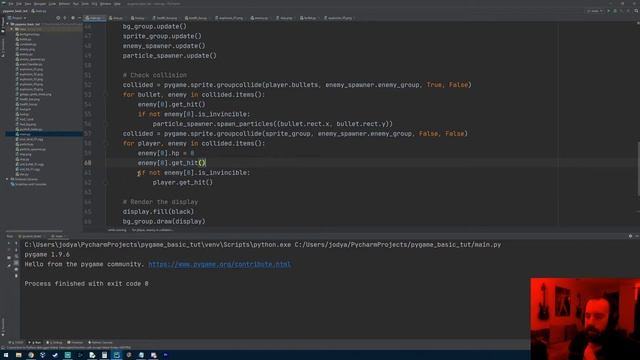Pin the Run tab
Viewport: 640px width, 360px height.
[9, 265]
